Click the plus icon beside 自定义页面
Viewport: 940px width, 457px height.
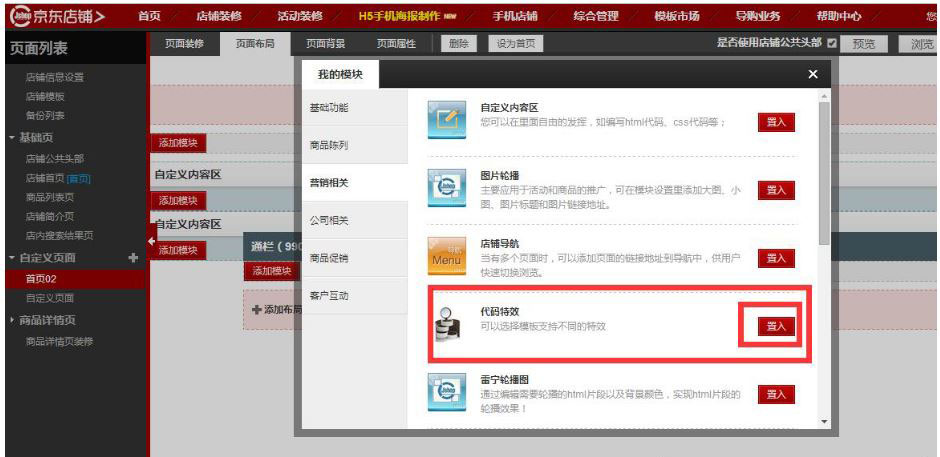[x=133, y=258]
